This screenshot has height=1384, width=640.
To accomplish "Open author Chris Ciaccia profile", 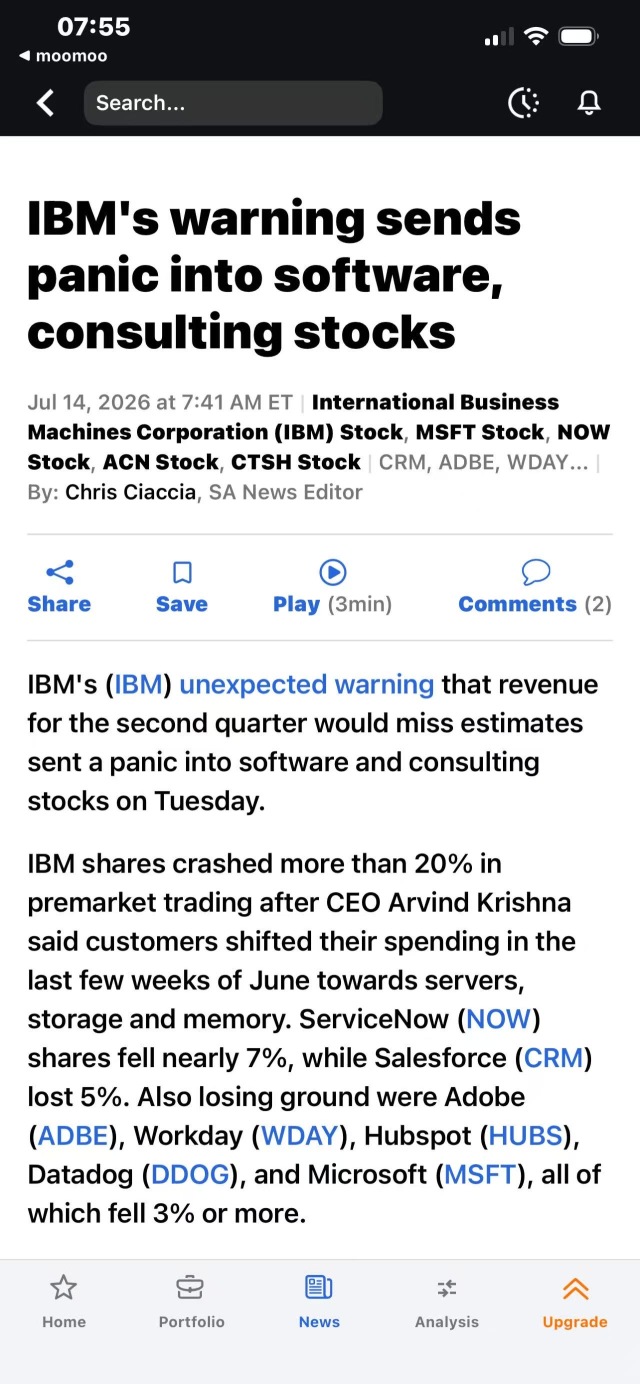I will pyautogui.click(x=131, y=492).
